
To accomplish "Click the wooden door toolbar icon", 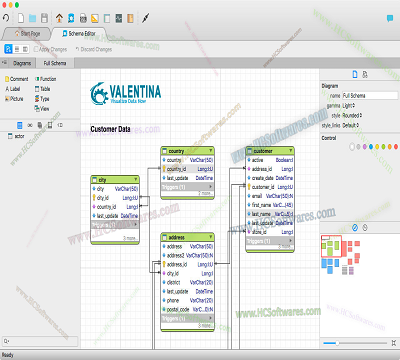I will coord(130,18).
